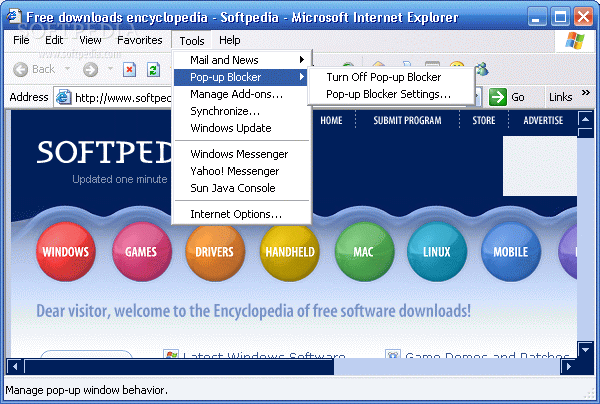This screenshot has height=404, width=600.
Task: Expand Links toolbar double chevron
Action: click(x=585, y=93)
